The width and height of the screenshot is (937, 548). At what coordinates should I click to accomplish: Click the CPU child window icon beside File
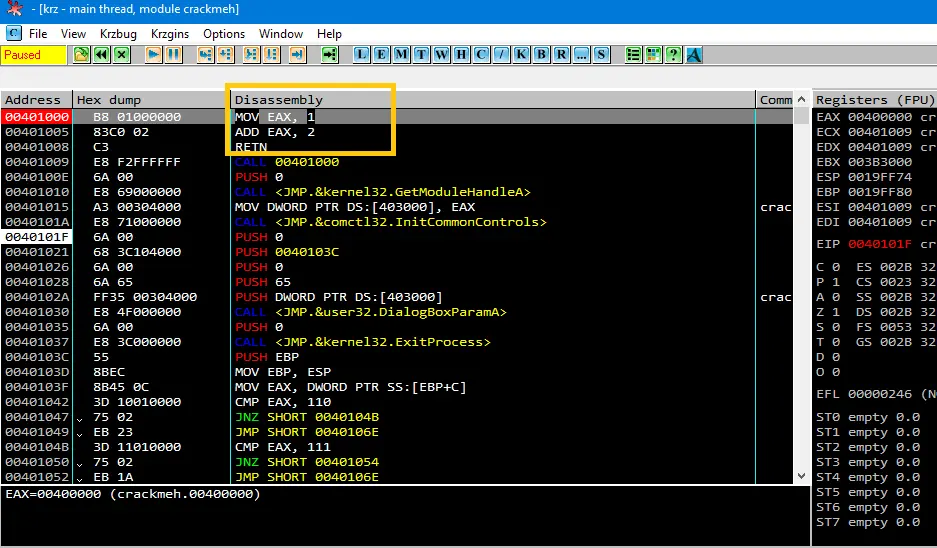tap(14, 33)
